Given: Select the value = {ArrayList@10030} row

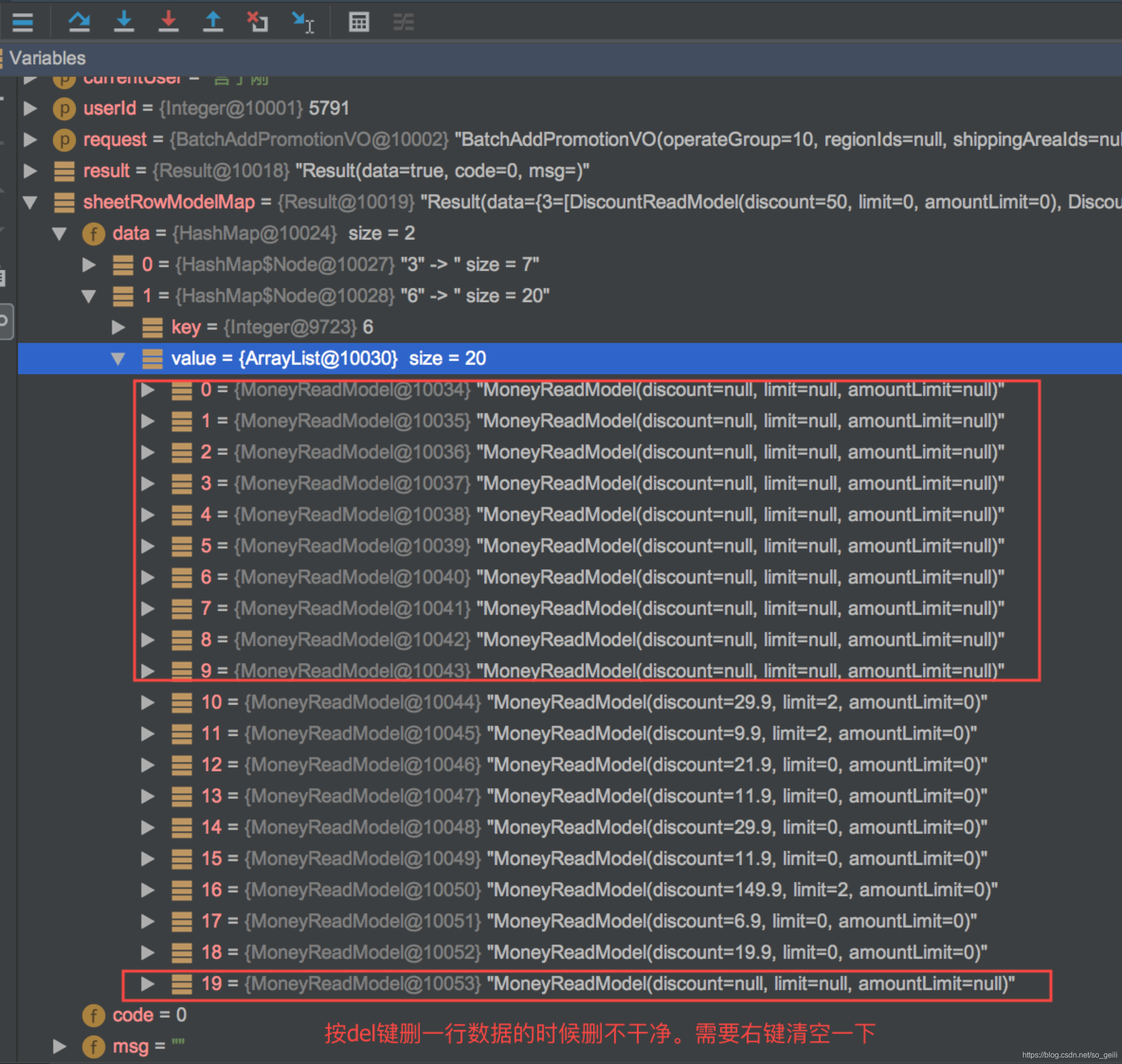Looking at the screenshot, I should coord(570,359).
